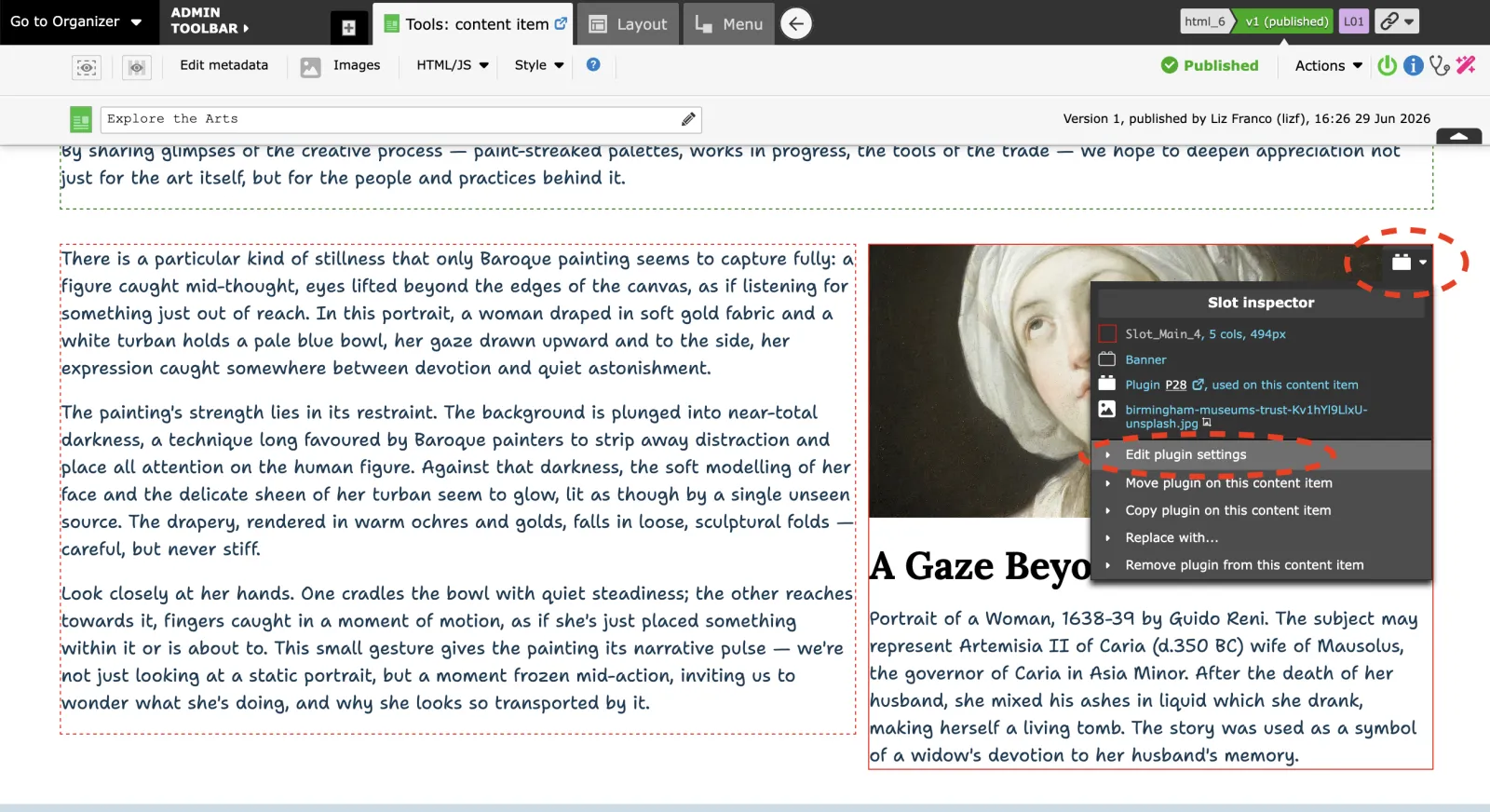Click the html_6 breadcrumb tag
Image resolution: width=1490 pixels, height=812 pixels.
coord(1205,21)
